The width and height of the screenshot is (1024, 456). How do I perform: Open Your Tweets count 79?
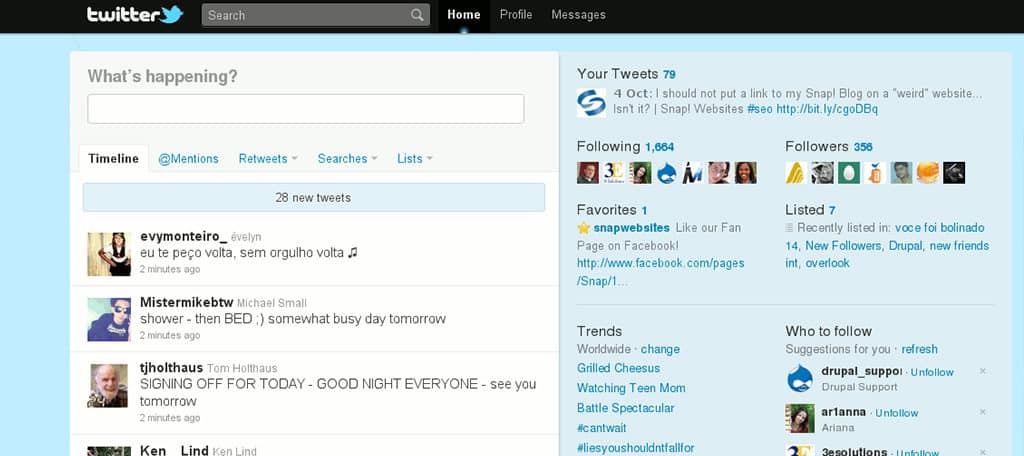pos(669,74)
